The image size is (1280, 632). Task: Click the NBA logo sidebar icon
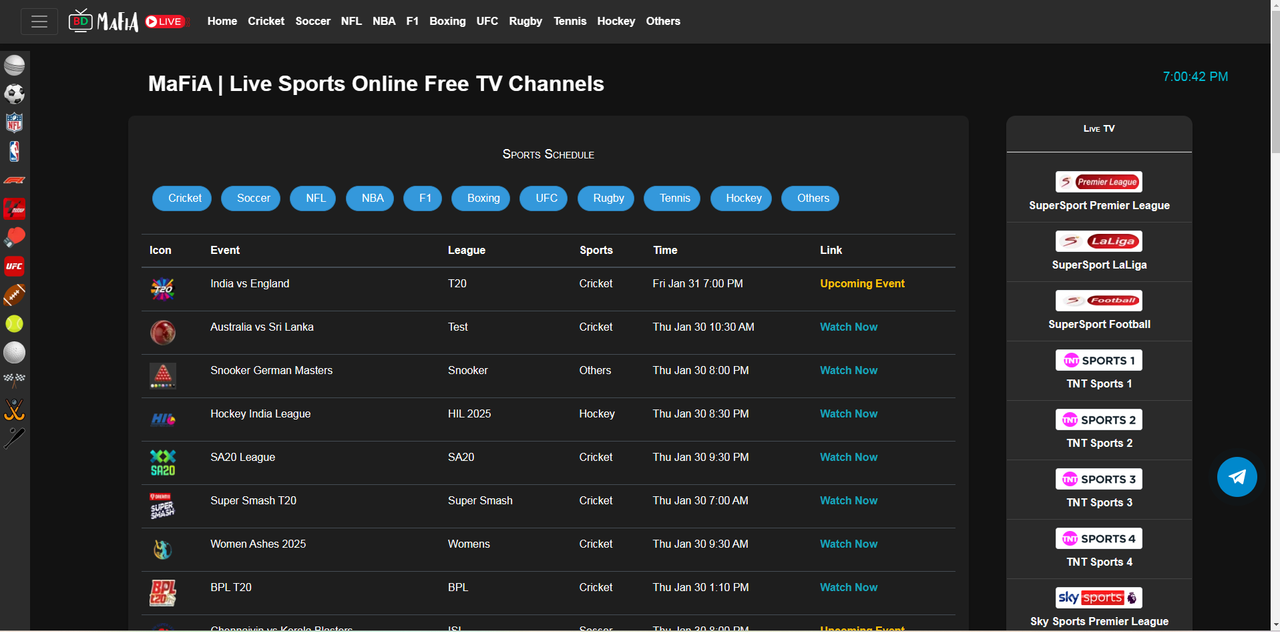(x=14, y=152)
